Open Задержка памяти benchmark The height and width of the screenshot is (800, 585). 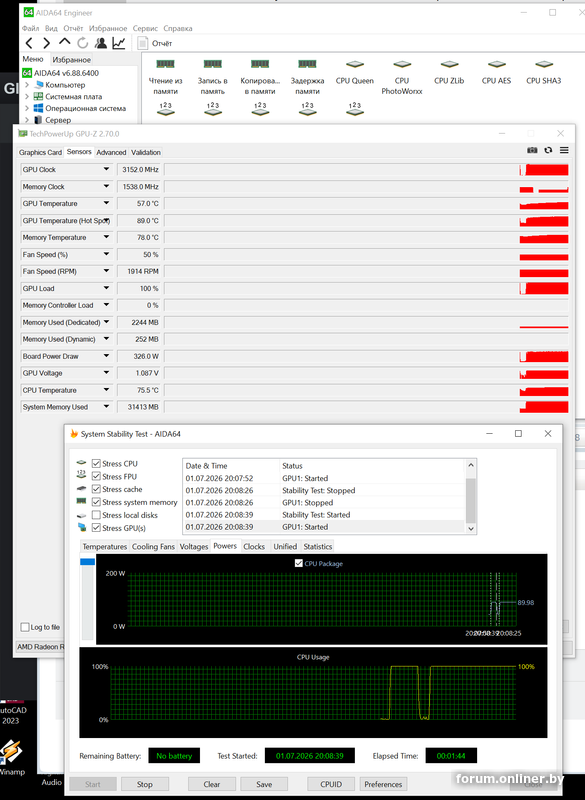coord(307,77)
